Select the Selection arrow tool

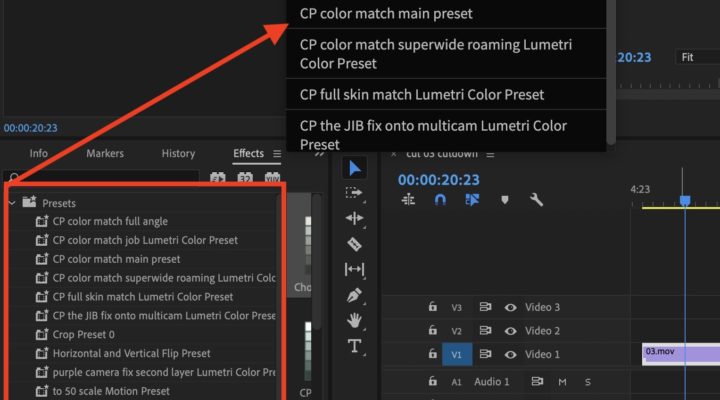pos(354,168)
